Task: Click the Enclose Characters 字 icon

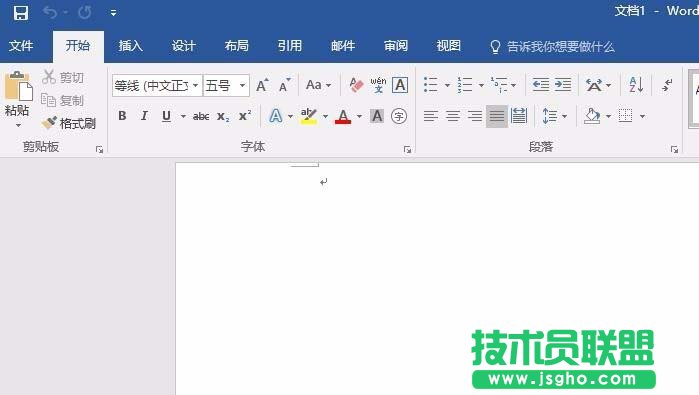Action: (399, 116)
